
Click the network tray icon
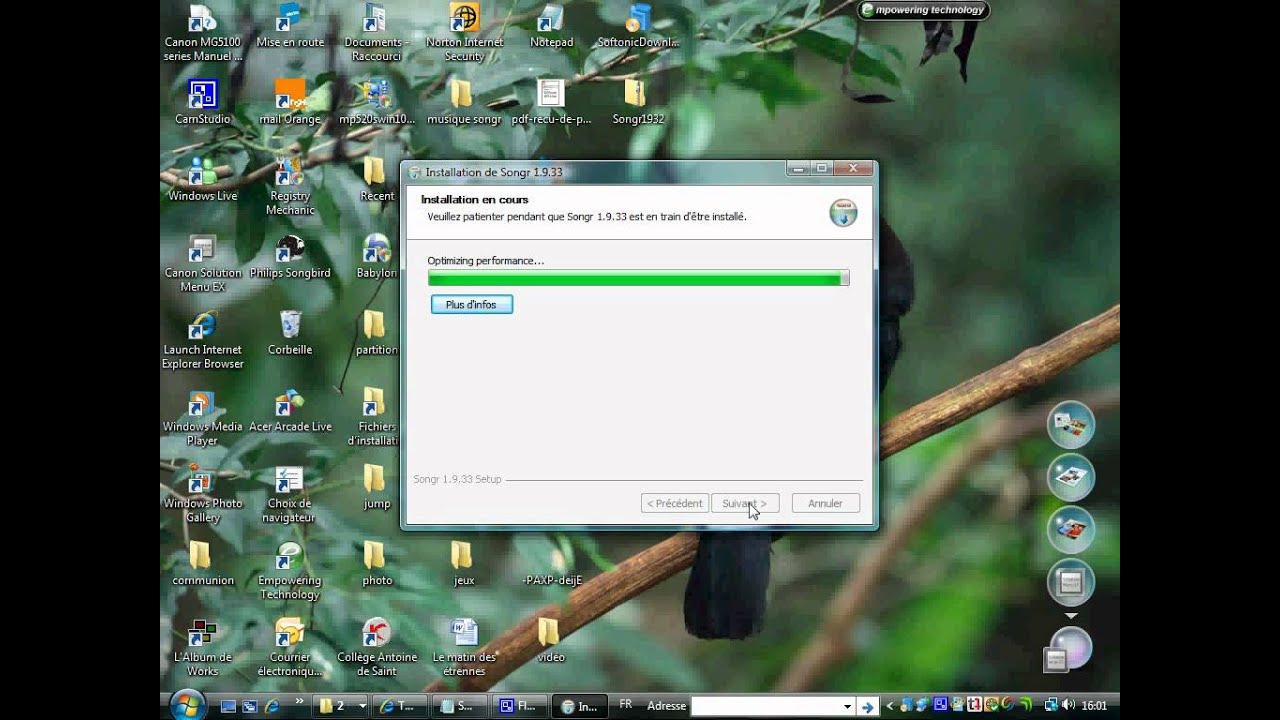[x=1050, y=706]
